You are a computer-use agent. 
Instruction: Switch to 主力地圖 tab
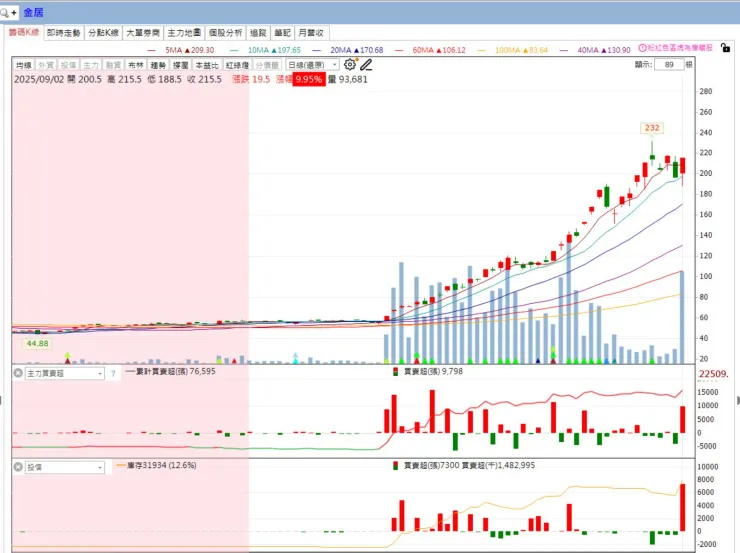[184, 33]
